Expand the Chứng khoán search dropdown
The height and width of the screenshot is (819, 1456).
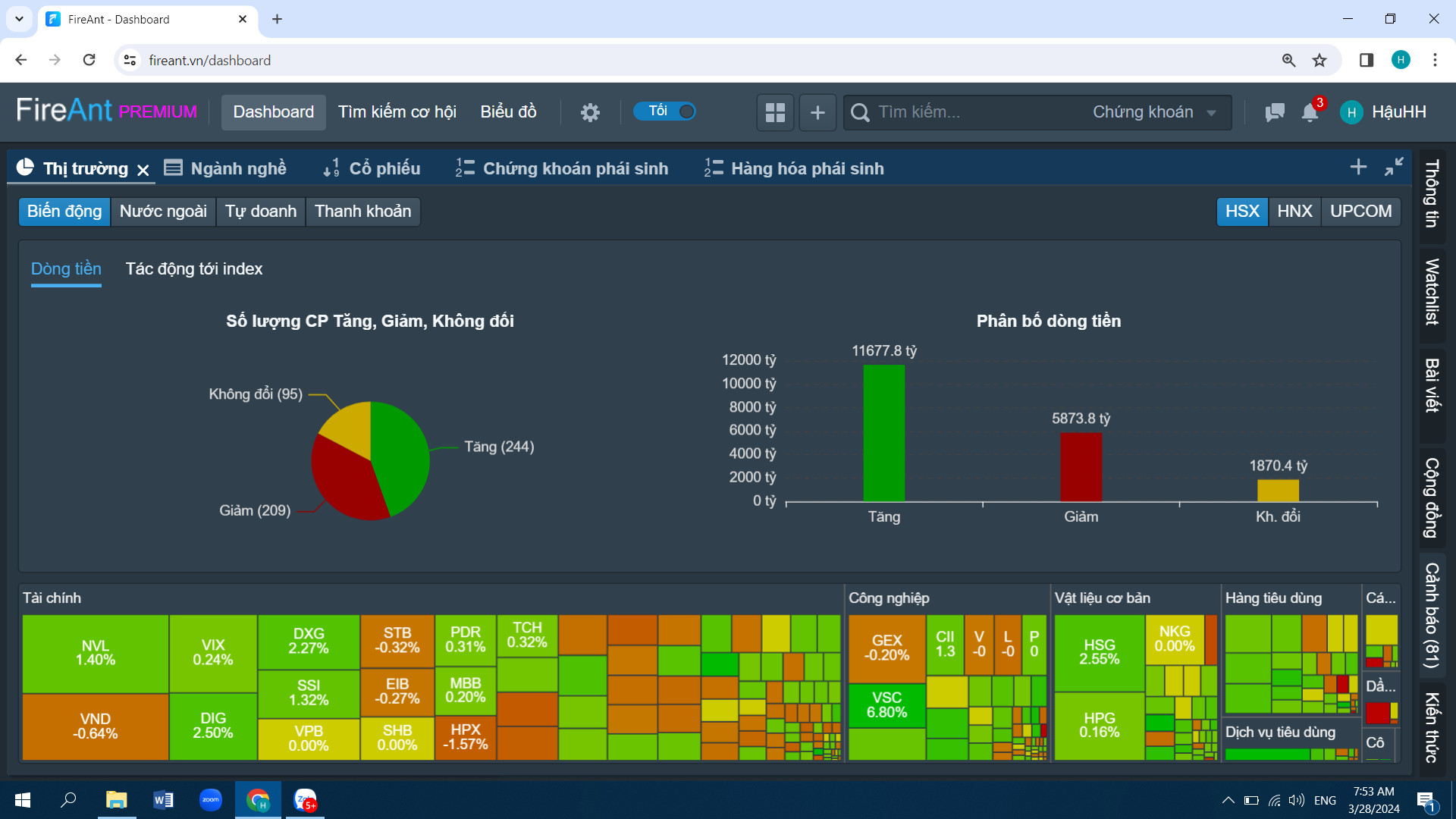pyautogui.click(x=1154, y=112)
